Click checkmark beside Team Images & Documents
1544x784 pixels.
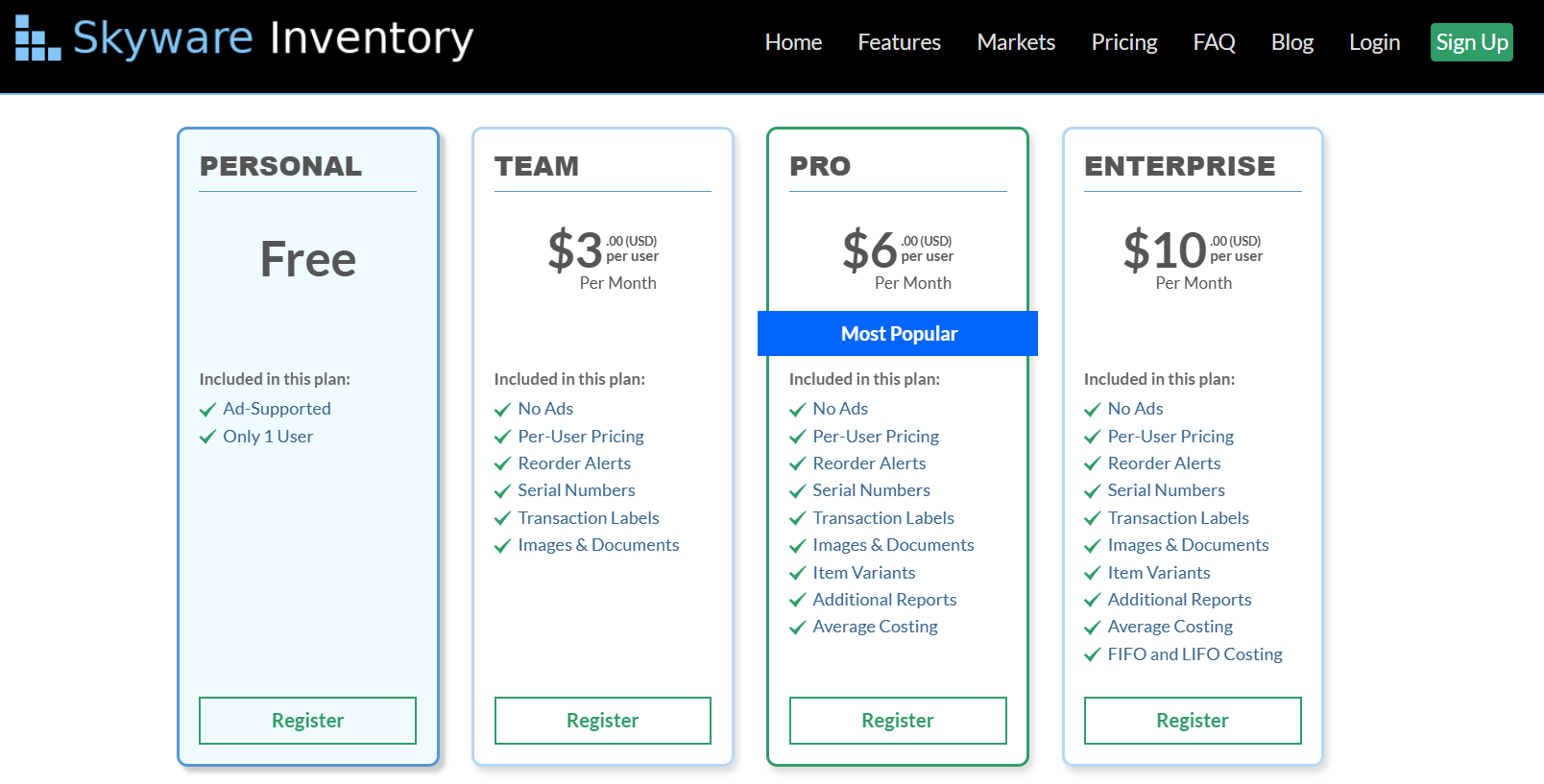tap(502, 546)
